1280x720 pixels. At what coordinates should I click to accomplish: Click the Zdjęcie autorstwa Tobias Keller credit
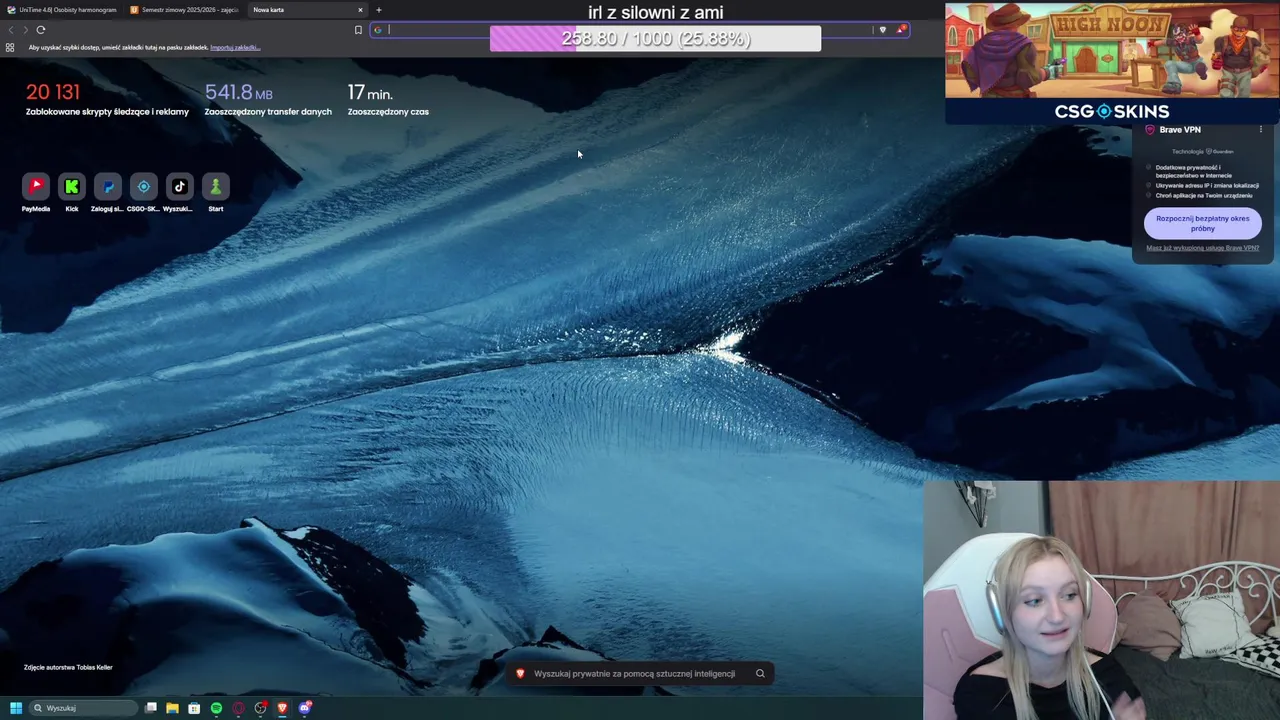tap(68, 667)
